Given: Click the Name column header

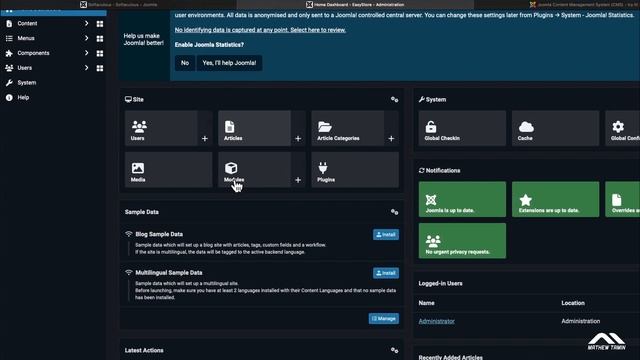Looking at the screenshot, I should 426,303.
